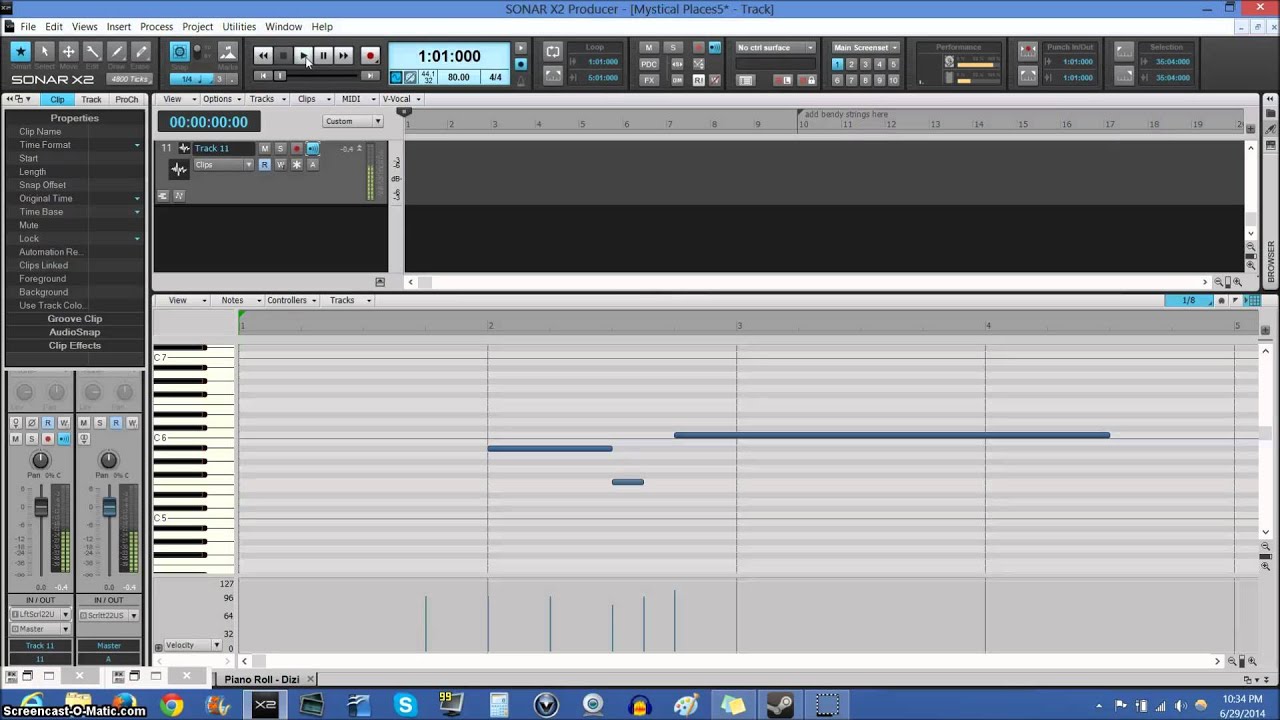Open Skype from the Windows taskbar
Viewport: 1280px width, 720px height.
click(x=405, y=705)
